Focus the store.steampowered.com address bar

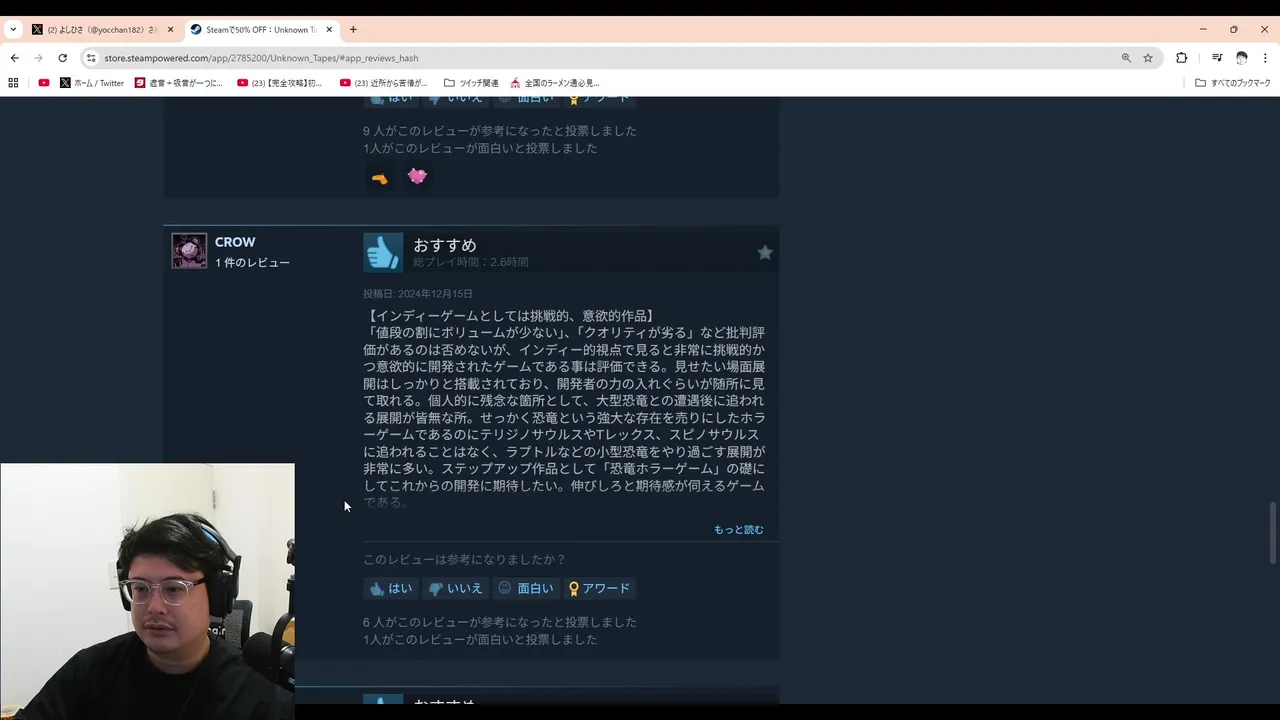[600, 58]
